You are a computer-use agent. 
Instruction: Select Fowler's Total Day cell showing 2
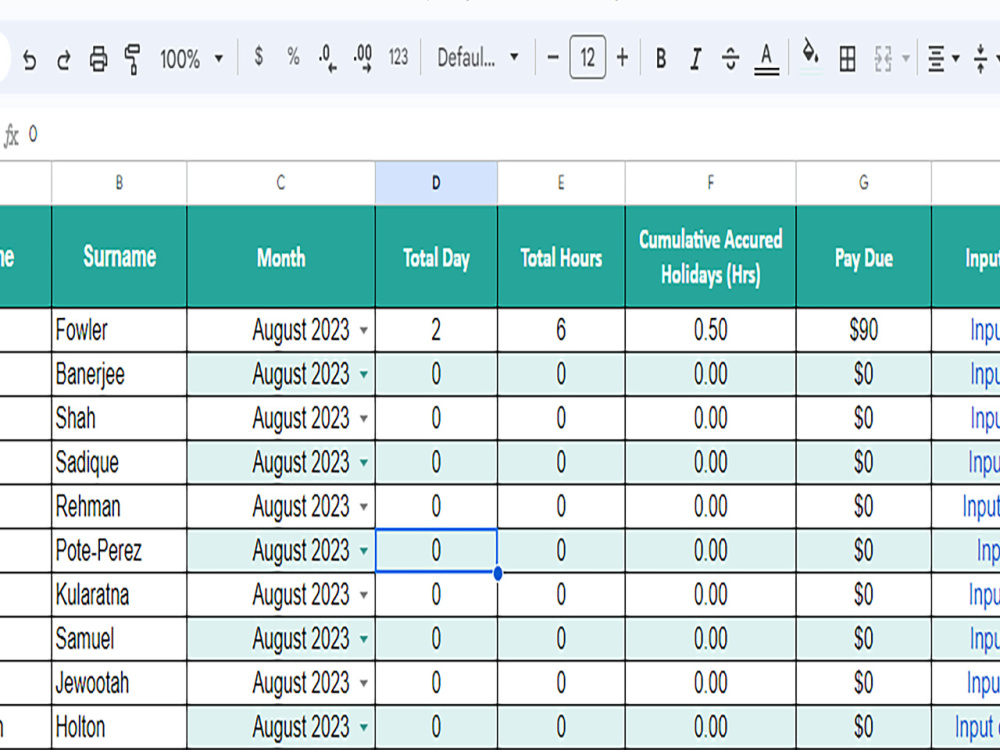pyautogui.click(x=436, y=330)
